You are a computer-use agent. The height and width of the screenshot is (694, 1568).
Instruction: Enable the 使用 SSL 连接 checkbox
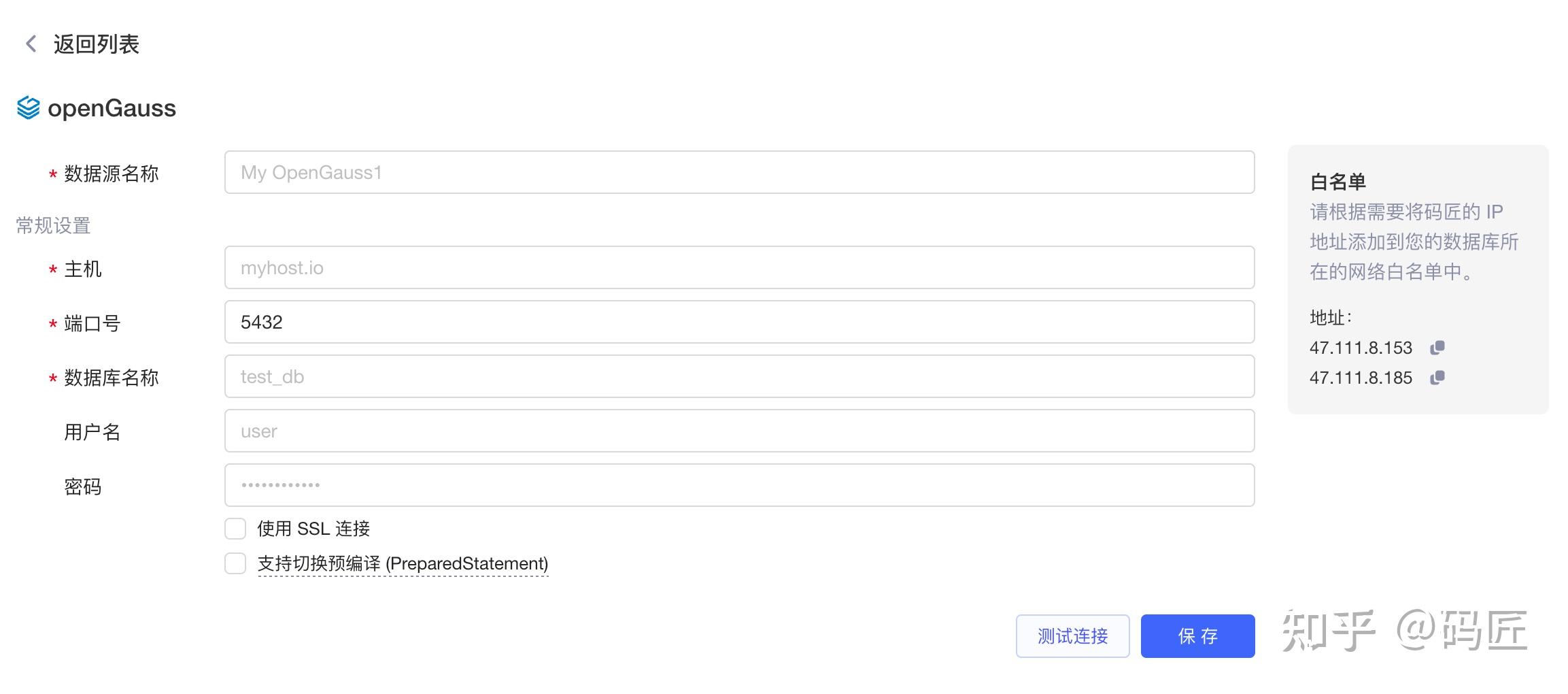click(235, 529)
